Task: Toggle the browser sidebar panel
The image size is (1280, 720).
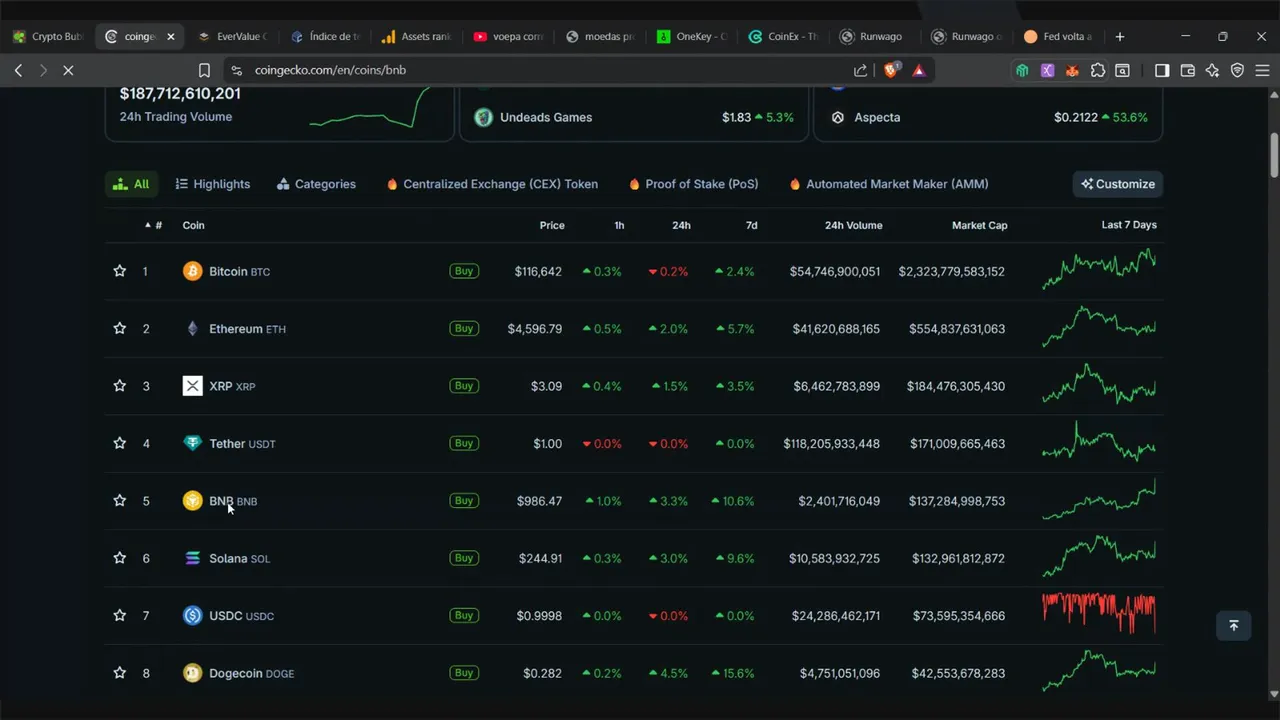Action: pyautogui.click(x=1162, y=70)
